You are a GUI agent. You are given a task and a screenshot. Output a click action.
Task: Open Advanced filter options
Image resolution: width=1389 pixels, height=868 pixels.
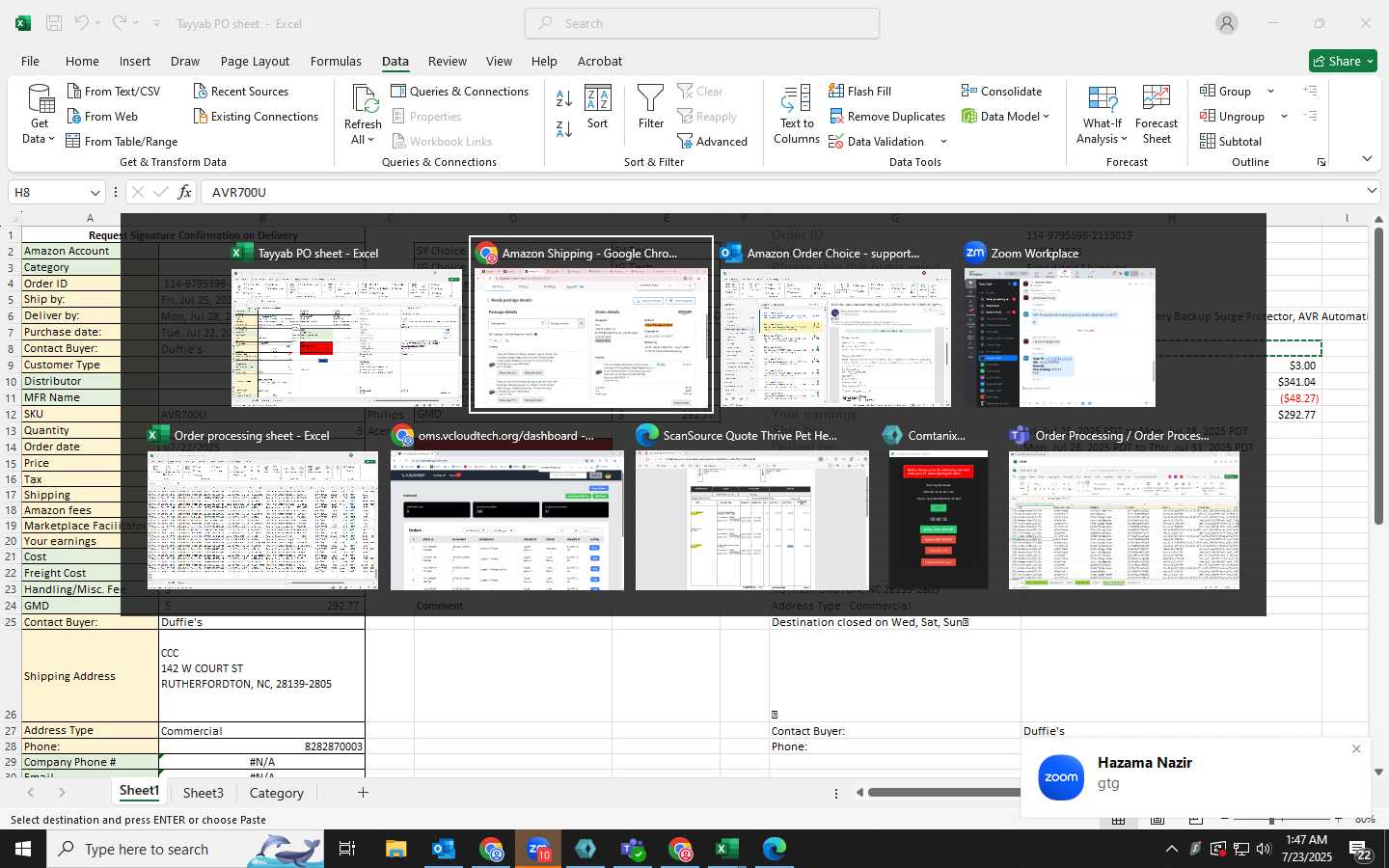[x=713, y=142]
